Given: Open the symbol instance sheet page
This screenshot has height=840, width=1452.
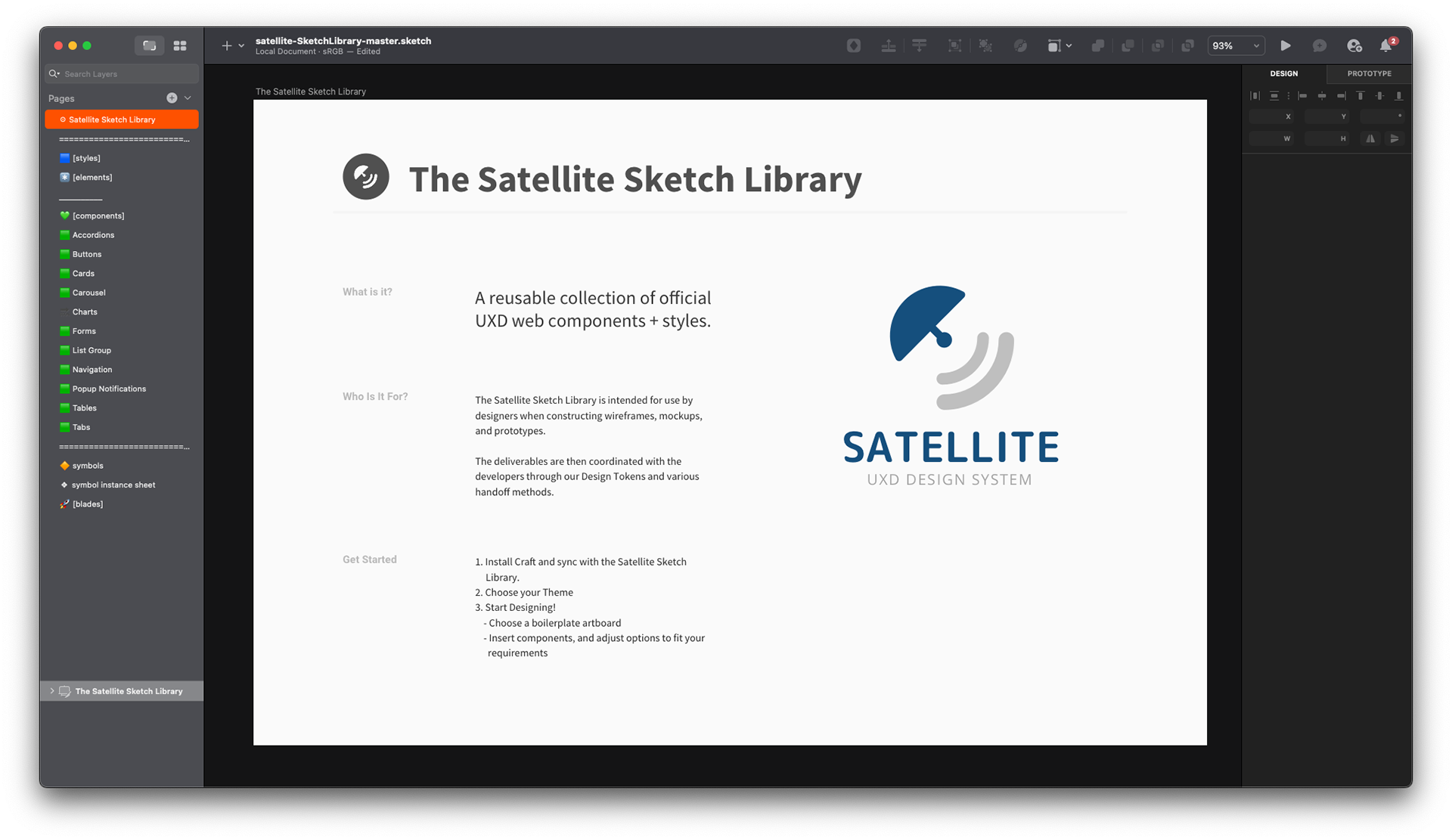Looking at the screenshot, I should (122, 485).
